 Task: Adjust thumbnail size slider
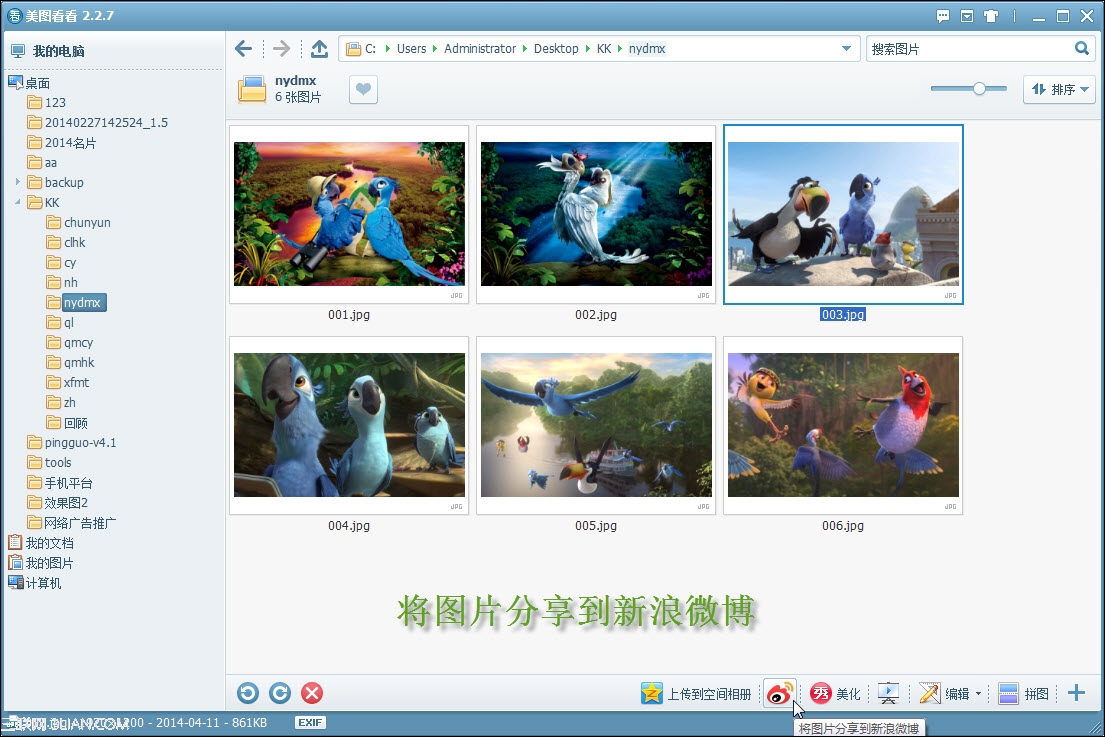pyautogui.click(x=979, y=89)
